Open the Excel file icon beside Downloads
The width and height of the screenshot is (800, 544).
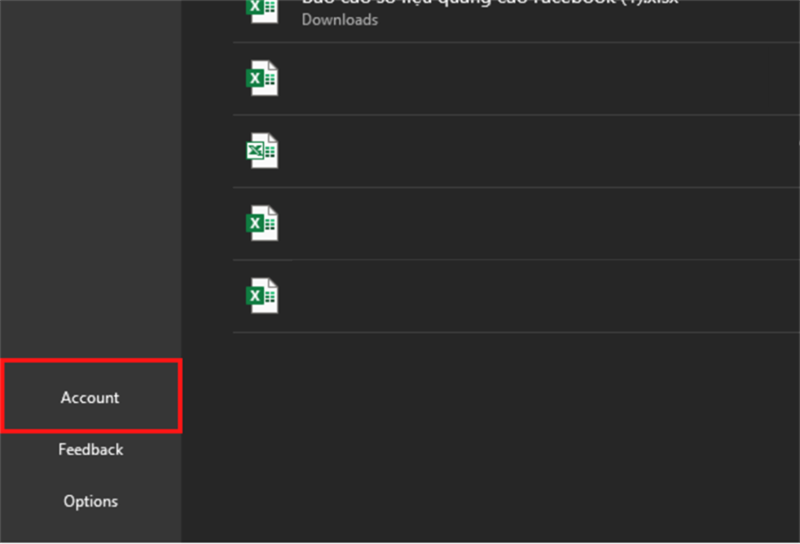point(262,10)
